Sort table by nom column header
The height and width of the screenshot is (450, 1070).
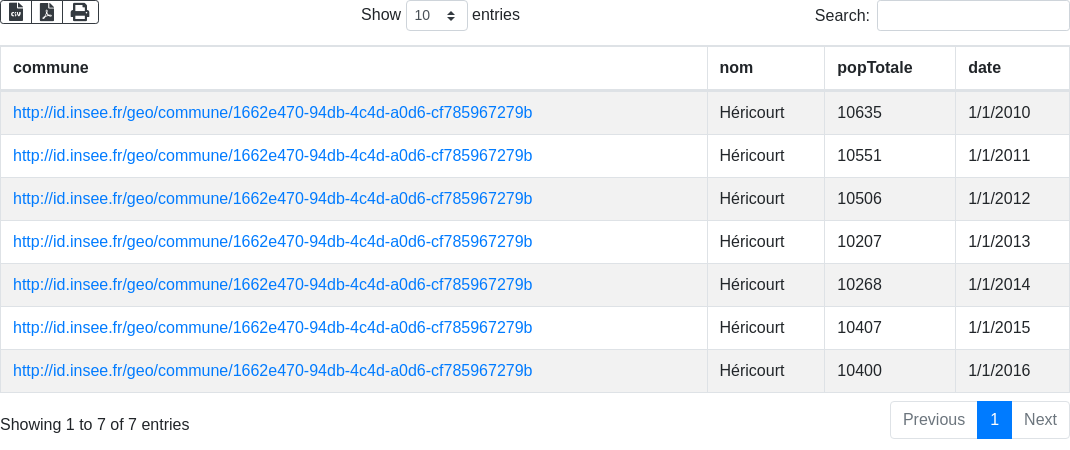click(x=766, y=68)
